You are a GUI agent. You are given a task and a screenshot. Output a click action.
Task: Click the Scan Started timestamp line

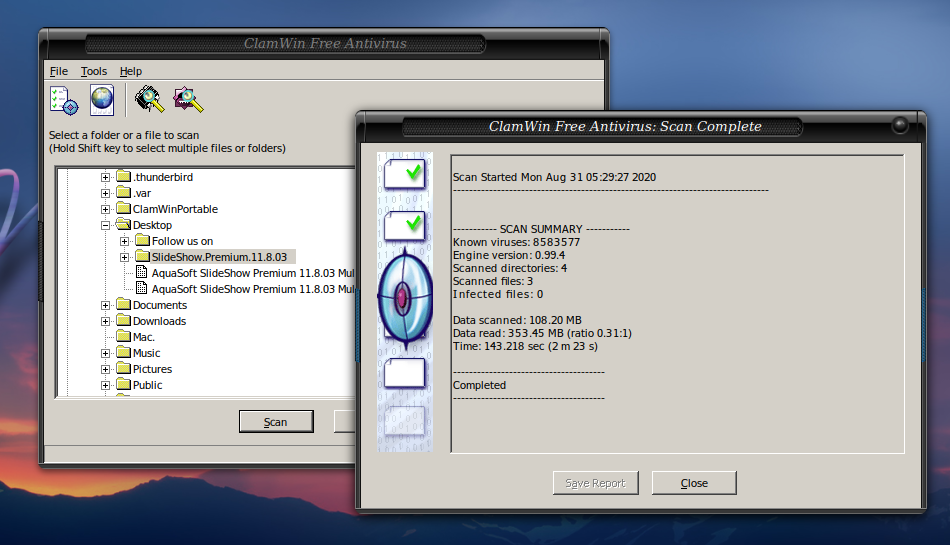click(x=554, y=177)
